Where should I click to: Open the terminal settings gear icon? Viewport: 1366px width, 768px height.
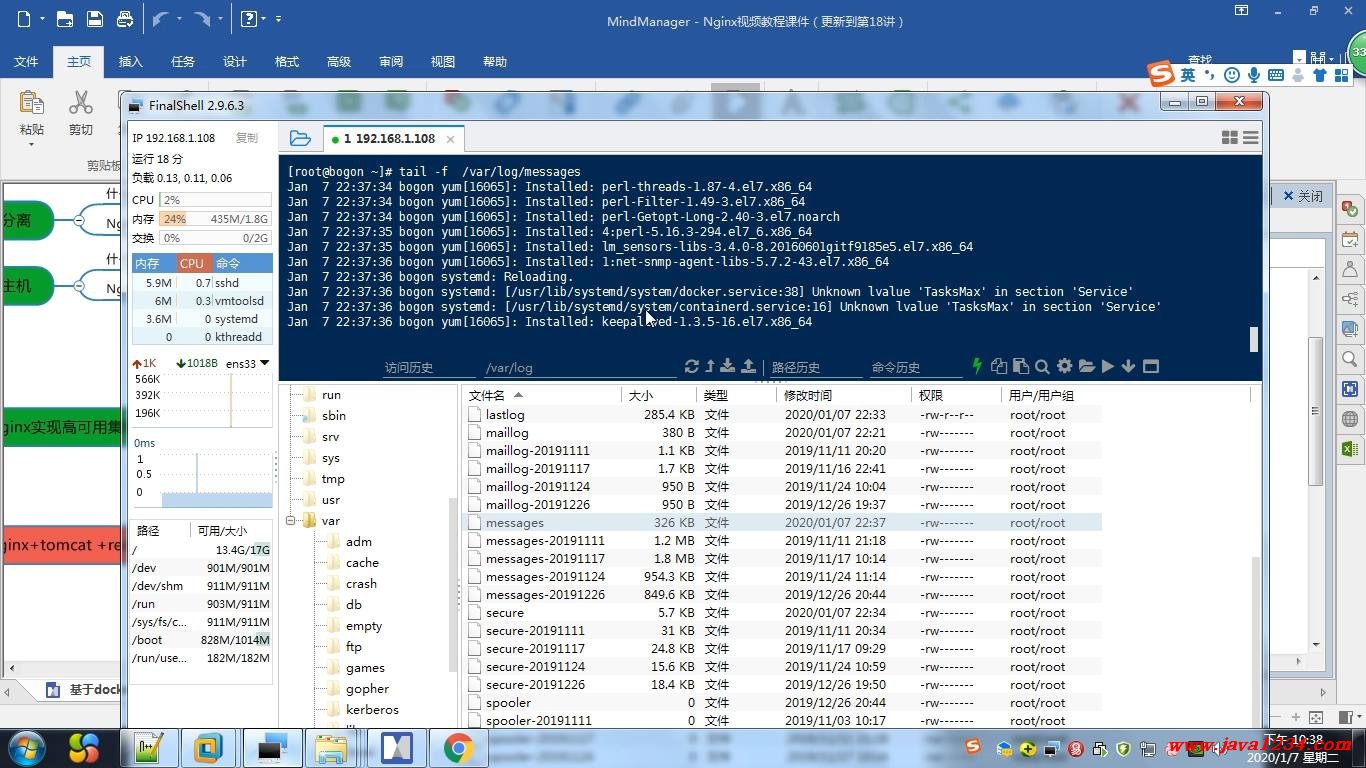coord(1064,366)
